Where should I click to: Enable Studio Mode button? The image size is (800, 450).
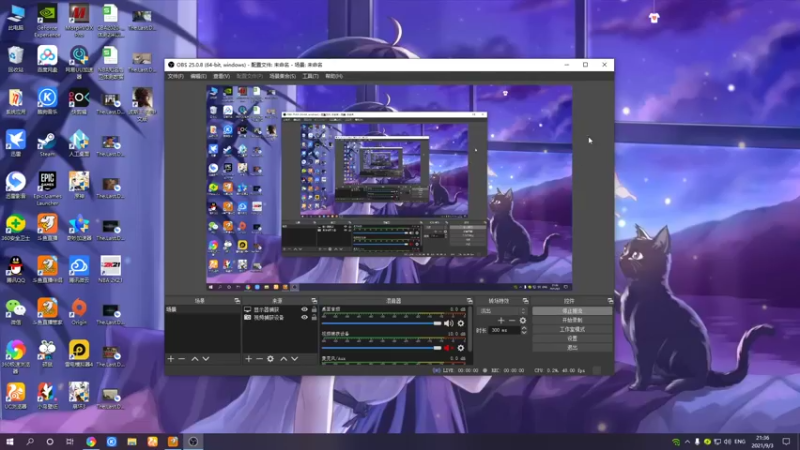[x=572, y=329]
